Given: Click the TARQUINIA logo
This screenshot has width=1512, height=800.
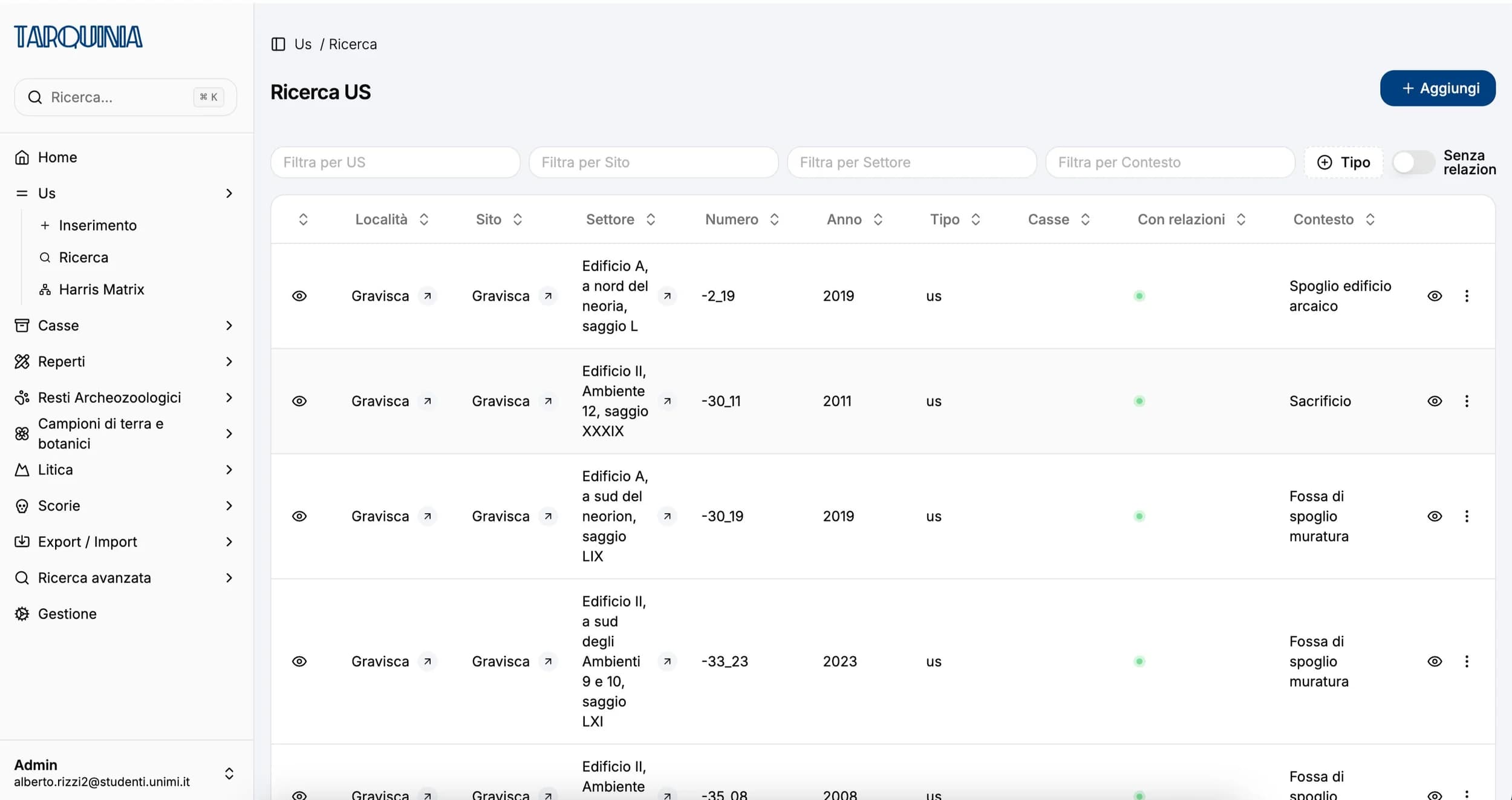Looking at the screenshot, I should pos(79,37).
